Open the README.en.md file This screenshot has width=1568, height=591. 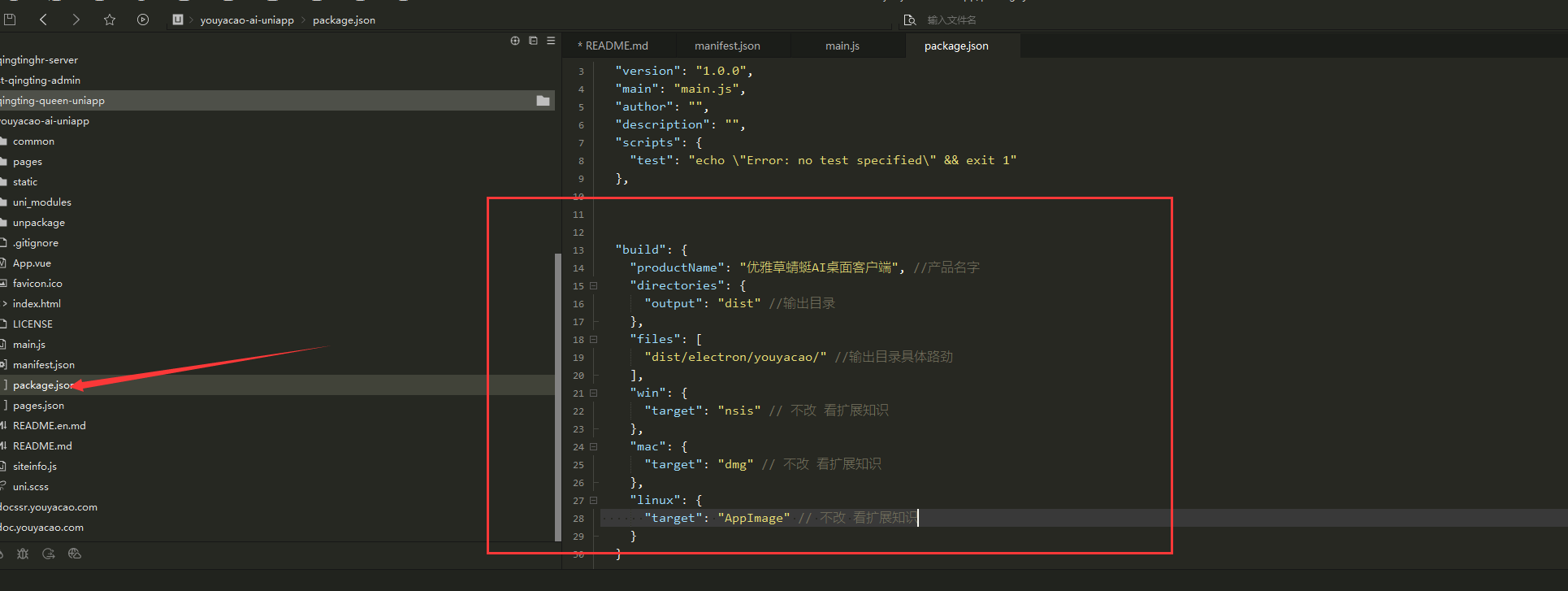tap(50, 426)
